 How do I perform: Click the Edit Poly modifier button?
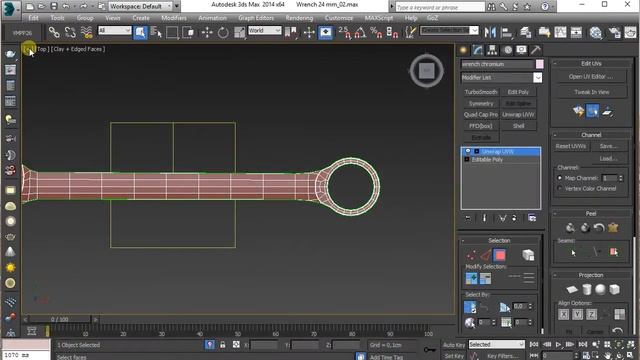coord(518,92)
